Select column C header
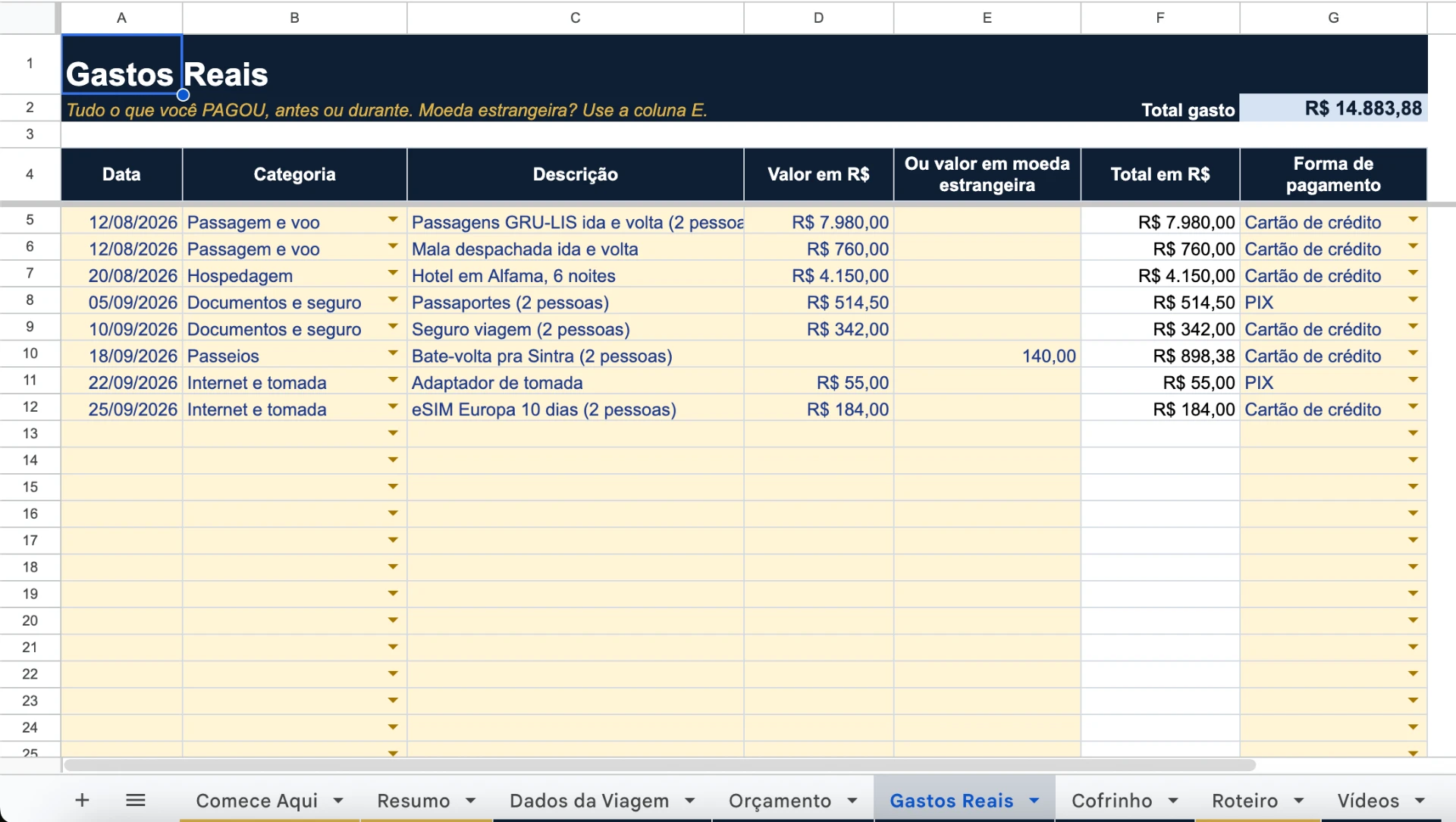Viewport: 1456px width, 822px height. (x=576, y=17)
